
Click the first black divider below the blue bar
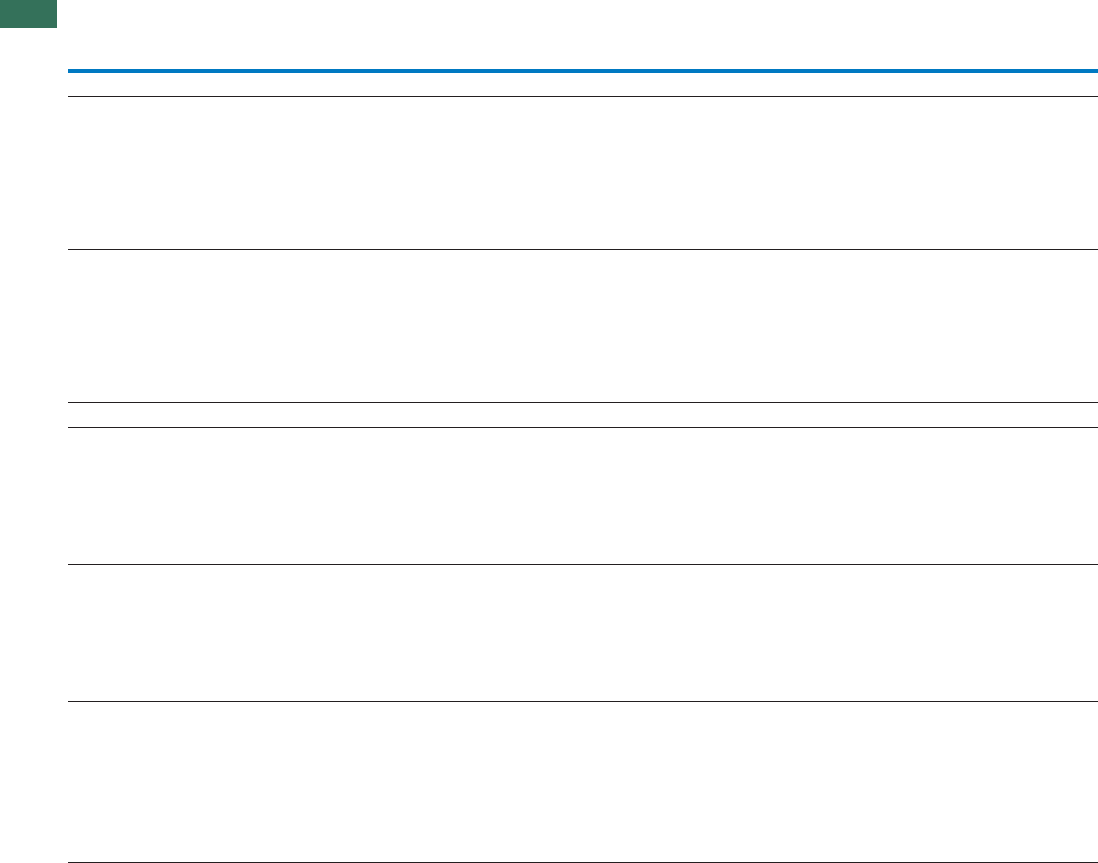[x=582, y=96]
